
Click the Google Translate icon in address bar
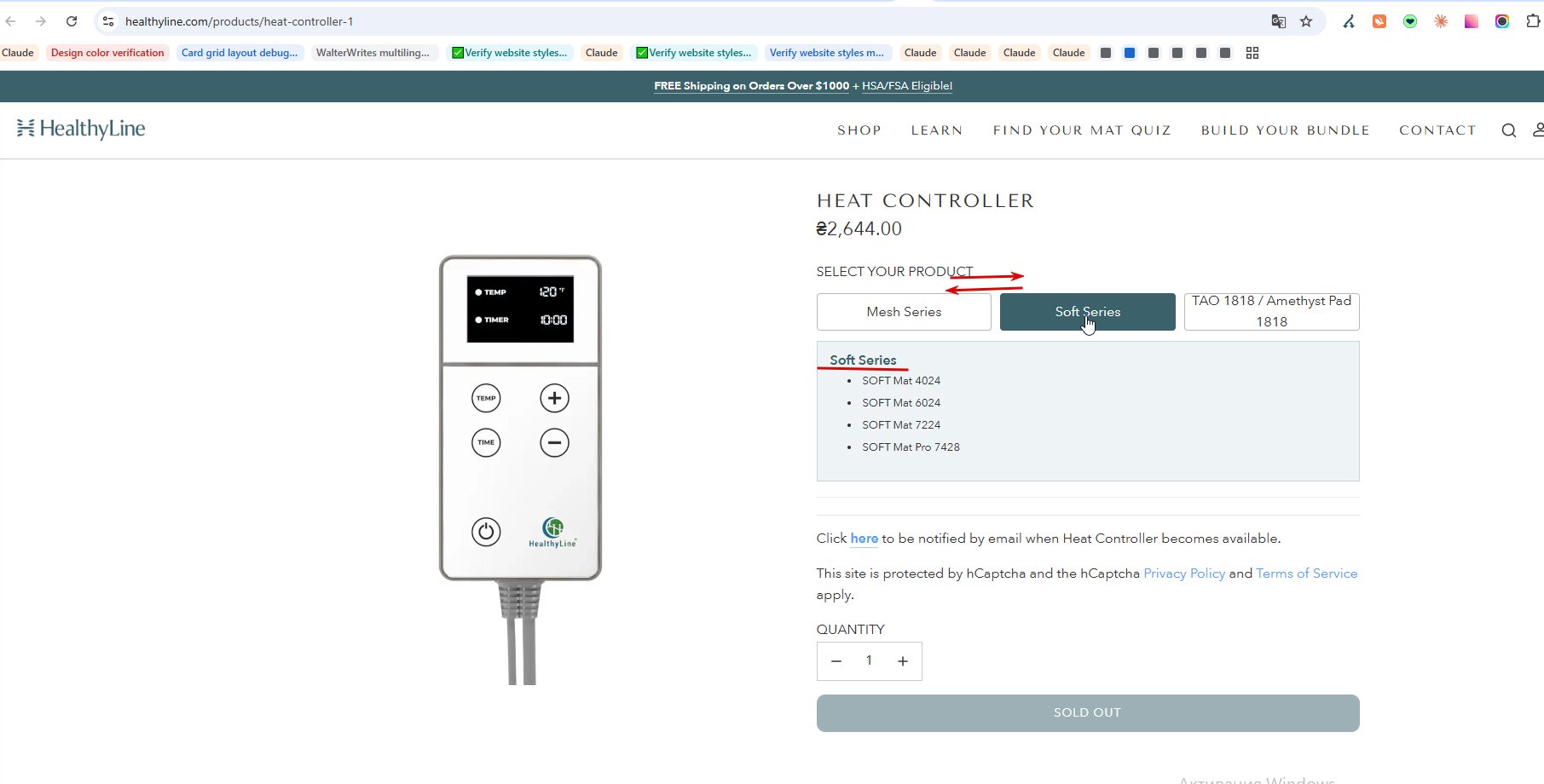click(1278, 21)
